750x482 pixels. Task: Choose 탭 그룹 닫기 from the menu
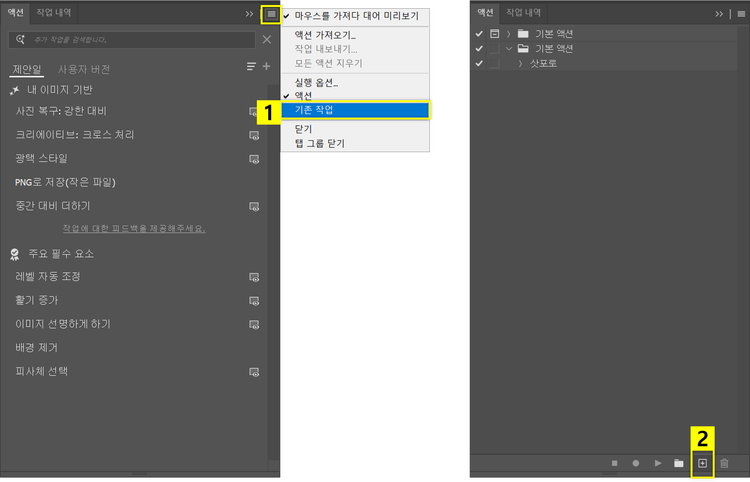[355, 143]
